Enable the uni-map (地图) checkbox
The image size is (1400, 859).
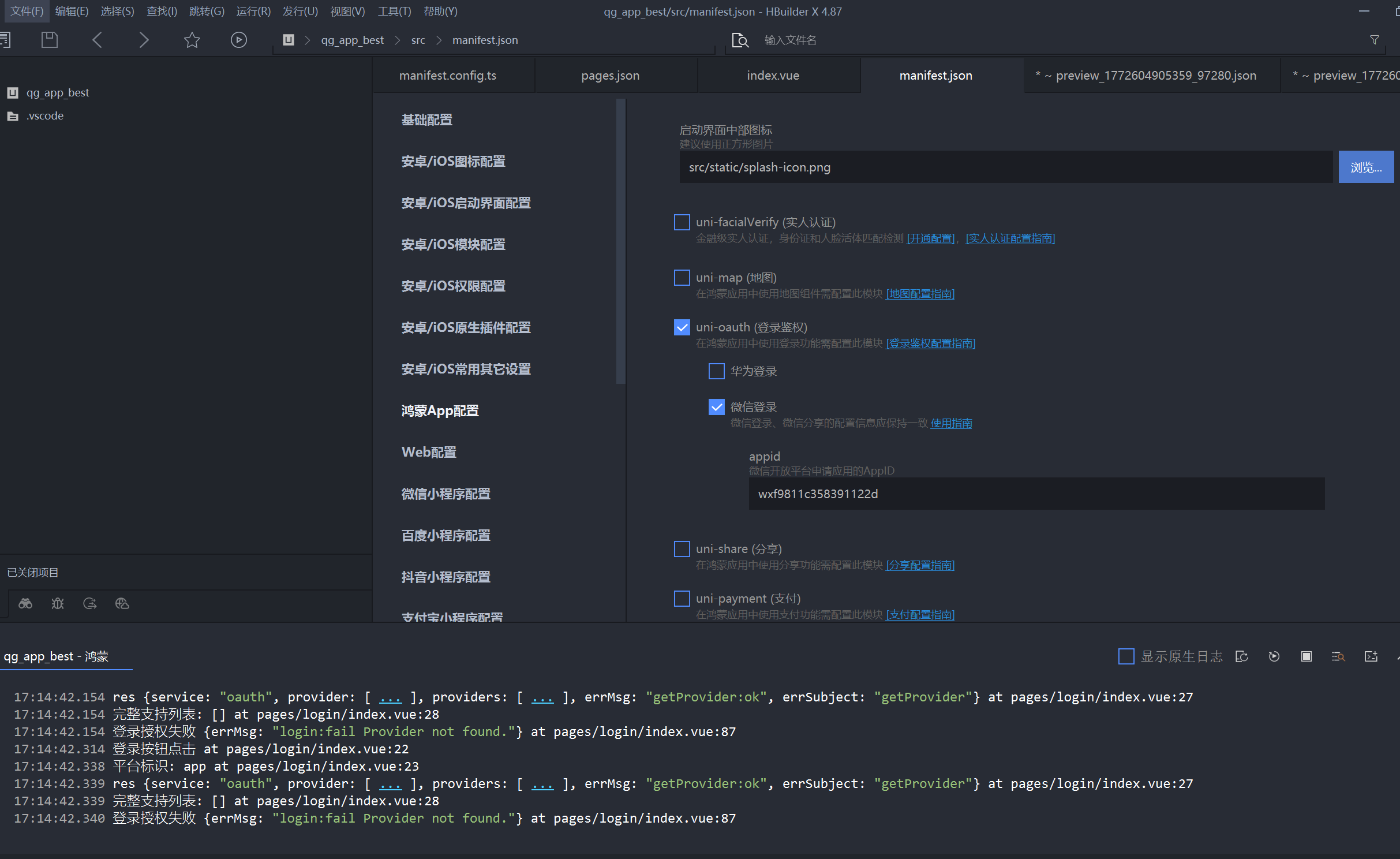coord(682,278)
